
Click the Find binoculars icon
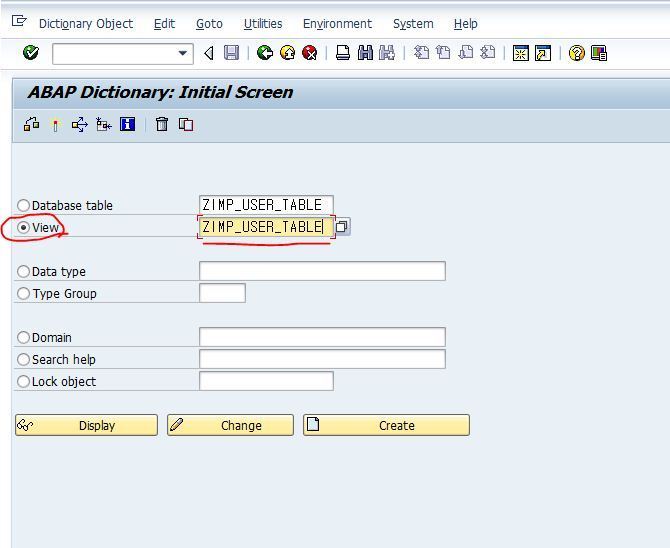click(365, 53)
